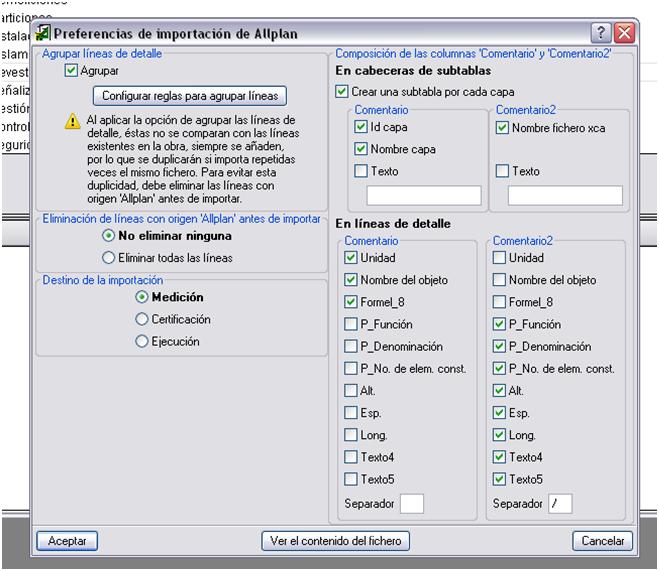
Task: Choose Medición as import destination
Action: 142,297
